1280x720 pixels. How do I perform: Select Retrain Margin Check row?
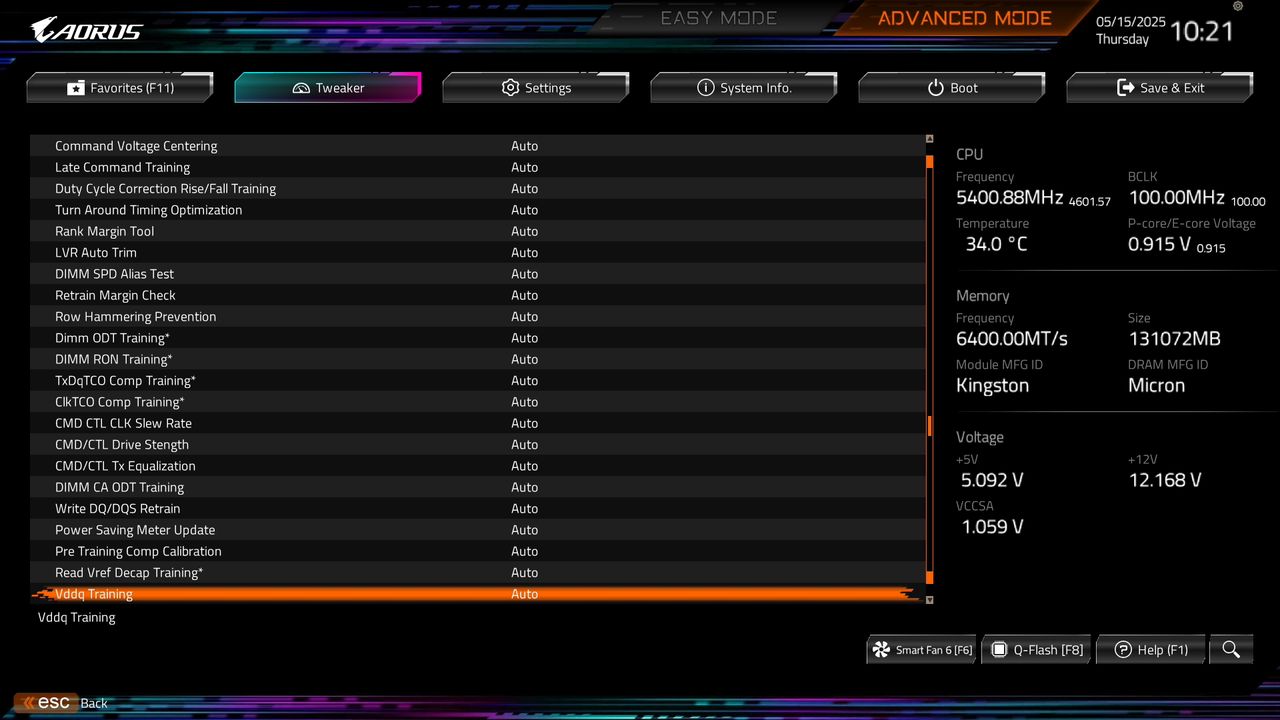coord(477,295)
